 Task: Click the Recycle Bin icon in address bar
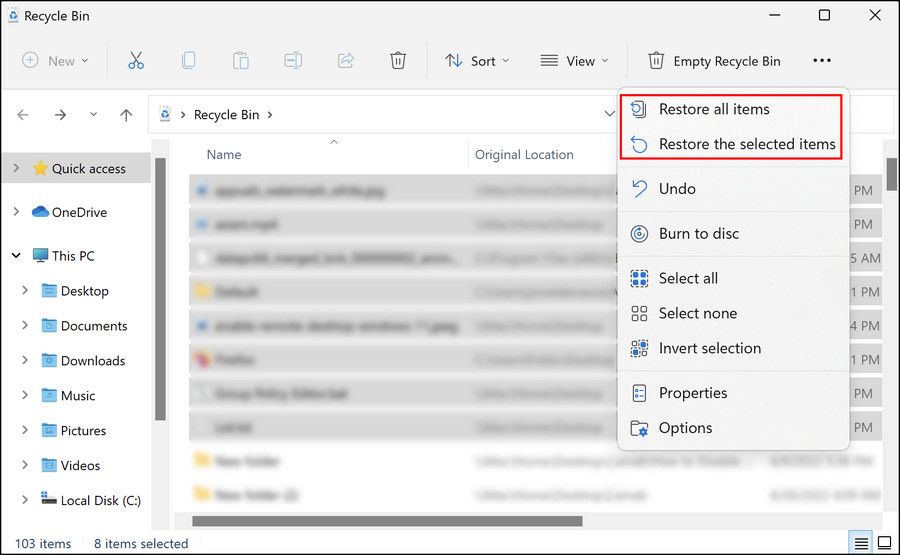pyautogui.click(x=165, y=114)
